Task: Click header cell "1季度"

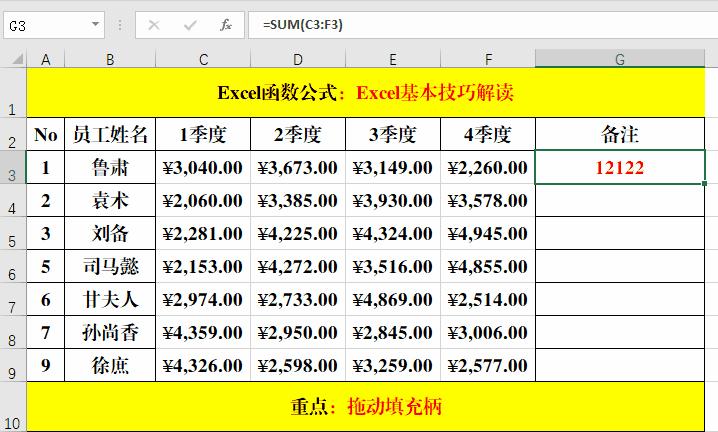Action: click(x=203, y=134)
